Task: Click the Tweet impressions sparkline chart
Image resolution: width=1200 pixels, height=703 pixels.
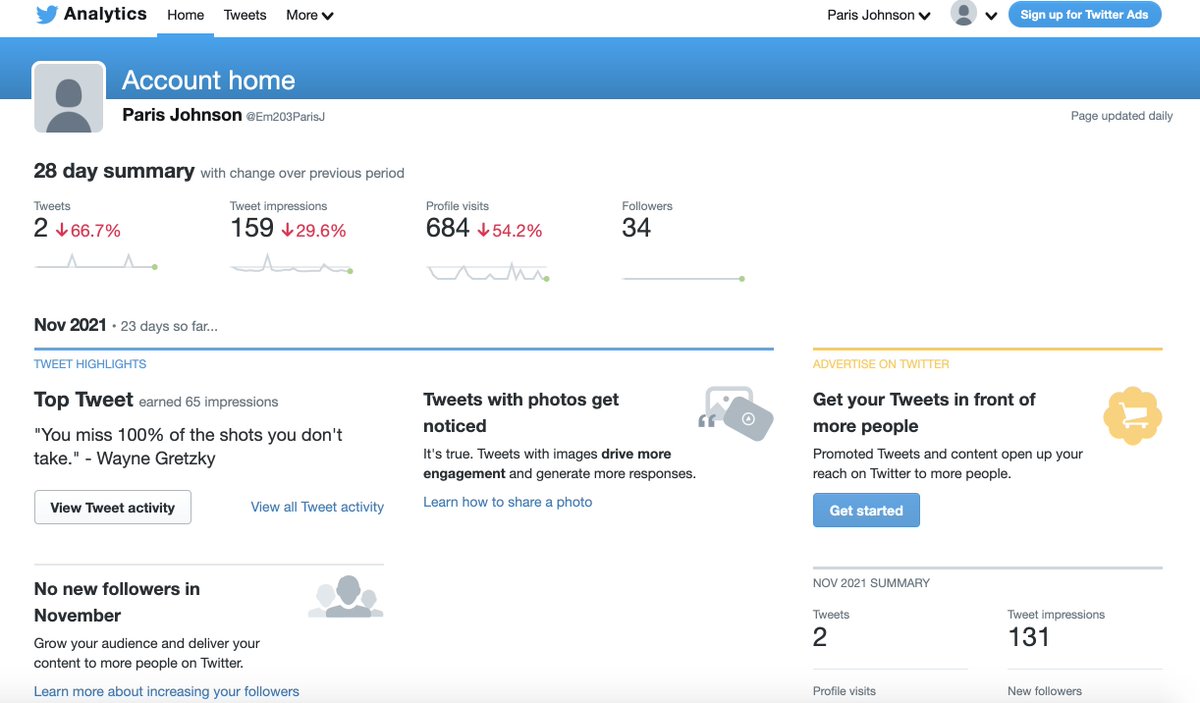Action: [x=292, y=265]
